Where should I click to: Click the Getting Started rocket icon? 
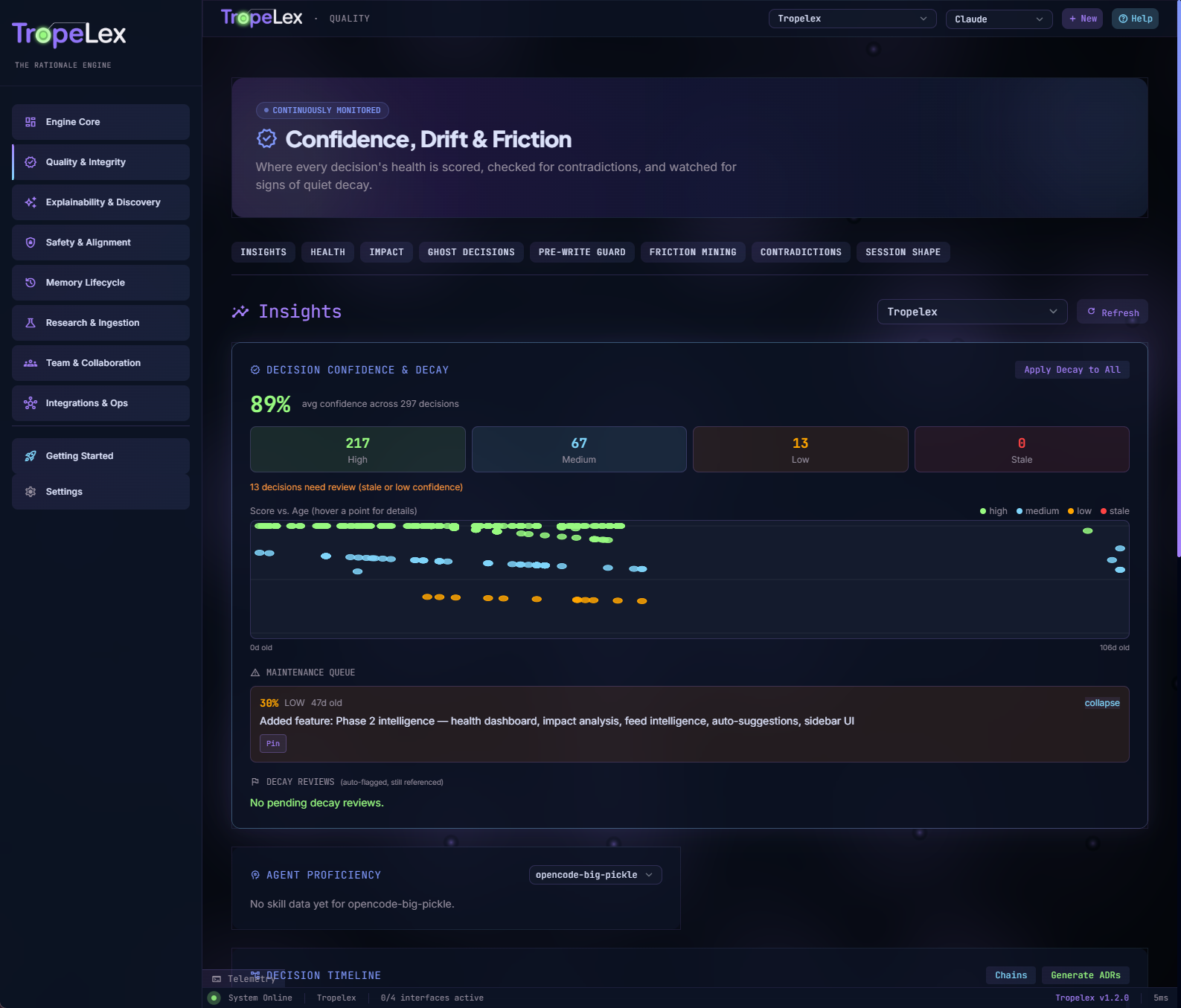click(x=31, y=456)
